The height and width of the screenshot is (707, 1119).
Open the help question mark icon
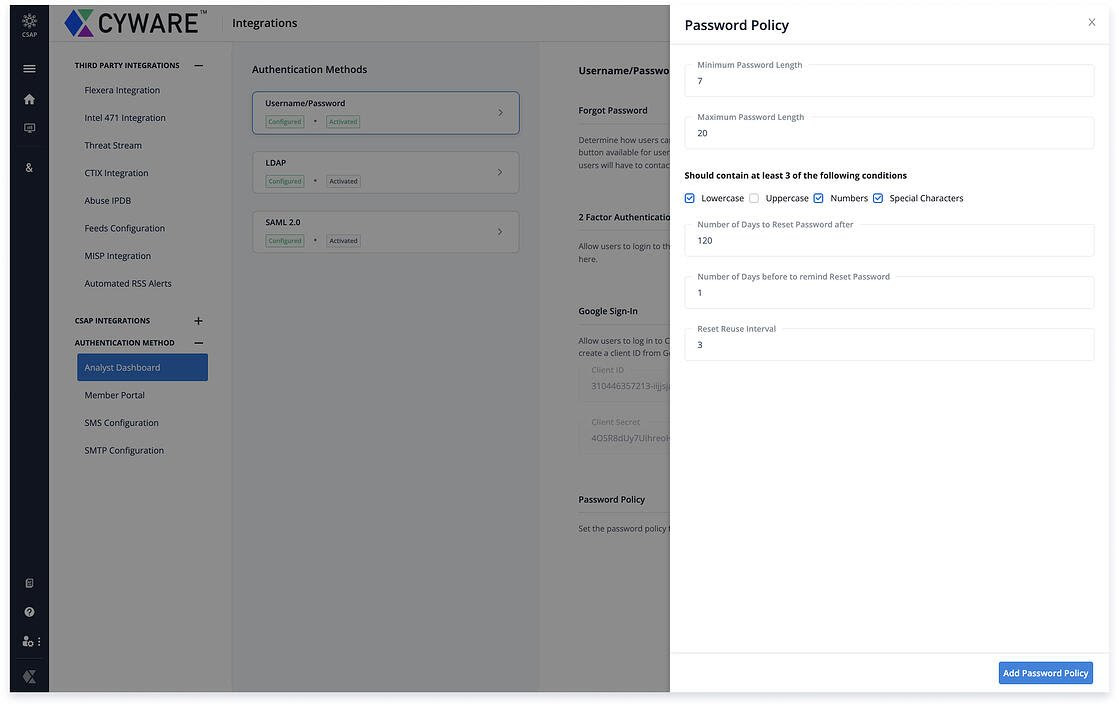(x=29, y=612)
